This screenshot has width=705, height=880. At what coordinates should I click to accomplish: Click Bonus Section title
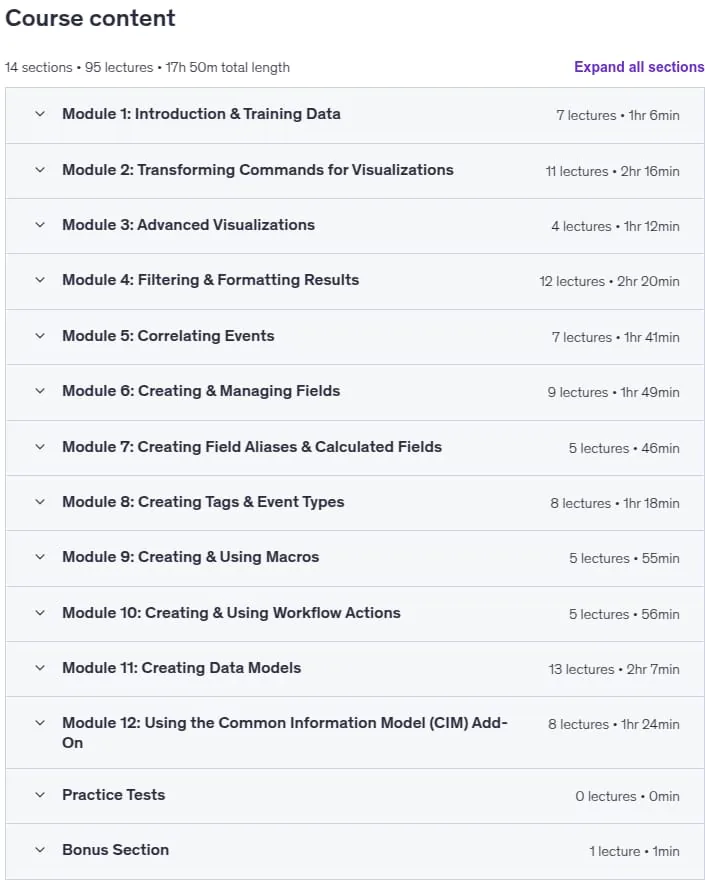coord(115,850)
